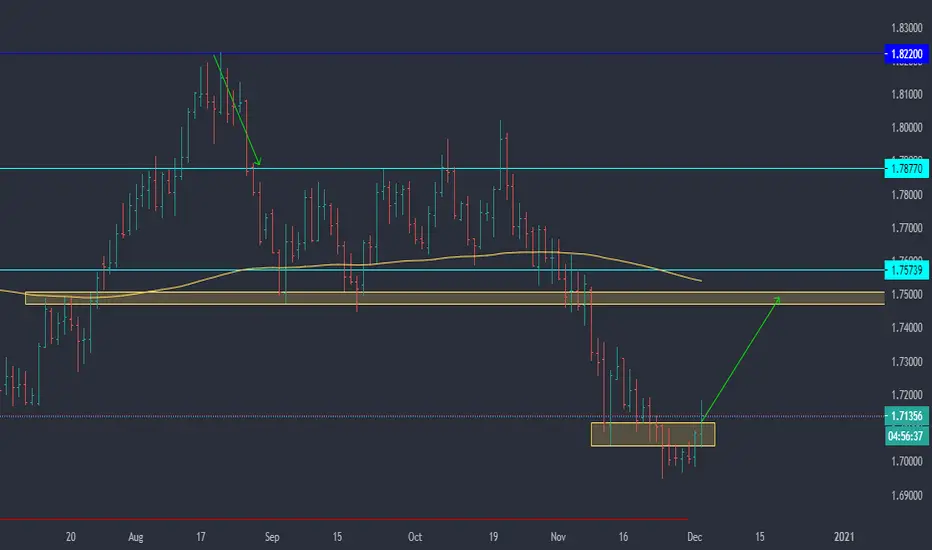Select the blue 1.82200 price label
This screenshot has width=932, height=550.
(906, 54)
